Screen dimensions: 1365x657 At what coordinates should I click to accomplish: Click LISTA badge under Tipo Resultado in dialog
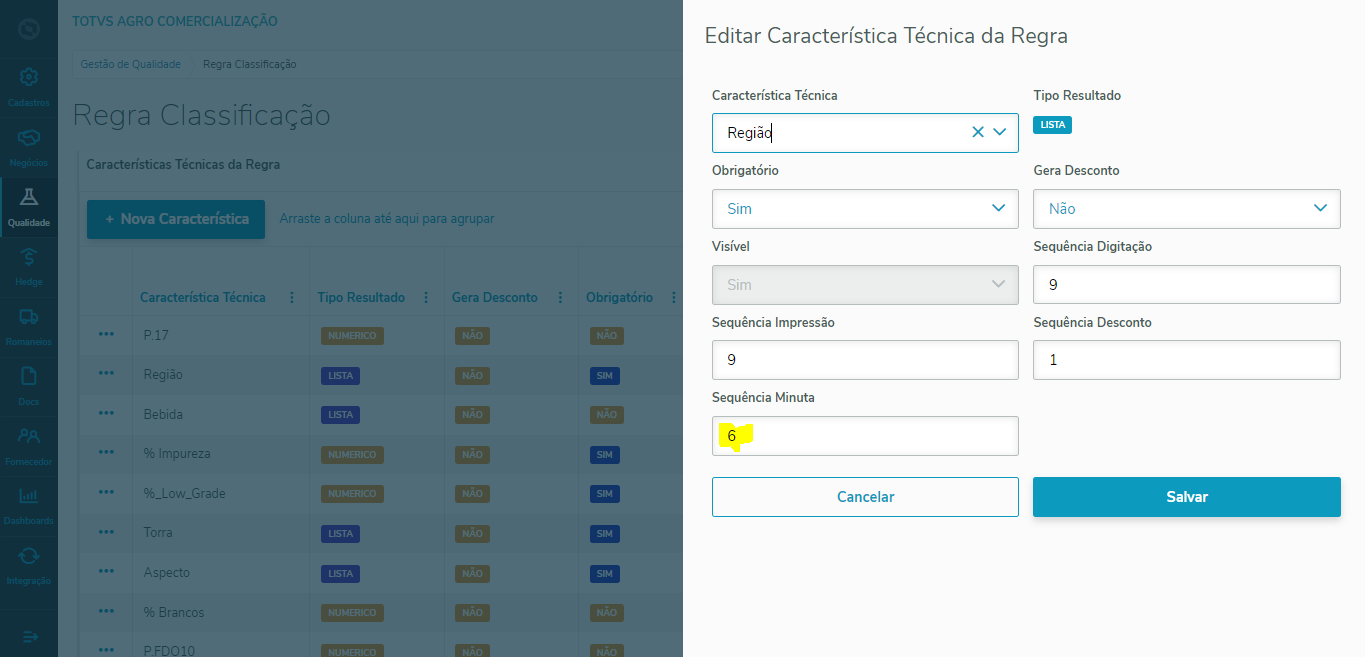point(1052,125)
